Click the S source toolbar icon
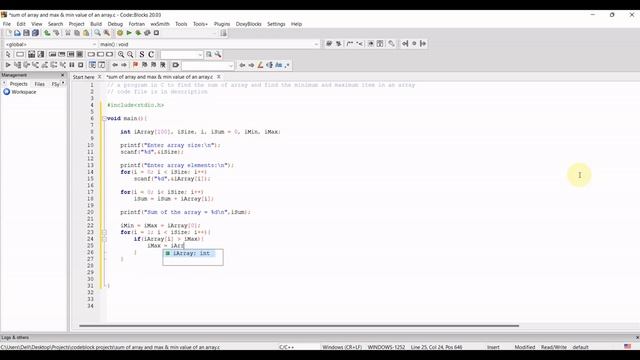Screen dimensions: 640x360 pyautogui.click(x=142, y=54)
